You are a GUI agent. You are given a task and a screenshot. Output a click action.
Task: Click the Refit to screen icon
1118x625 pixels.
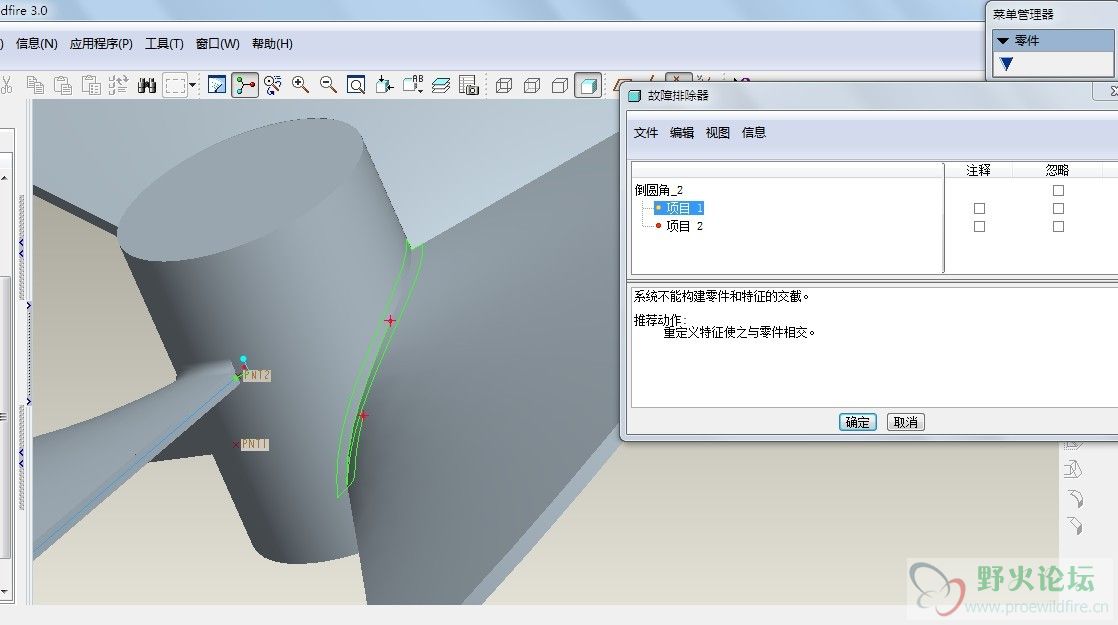356,86
